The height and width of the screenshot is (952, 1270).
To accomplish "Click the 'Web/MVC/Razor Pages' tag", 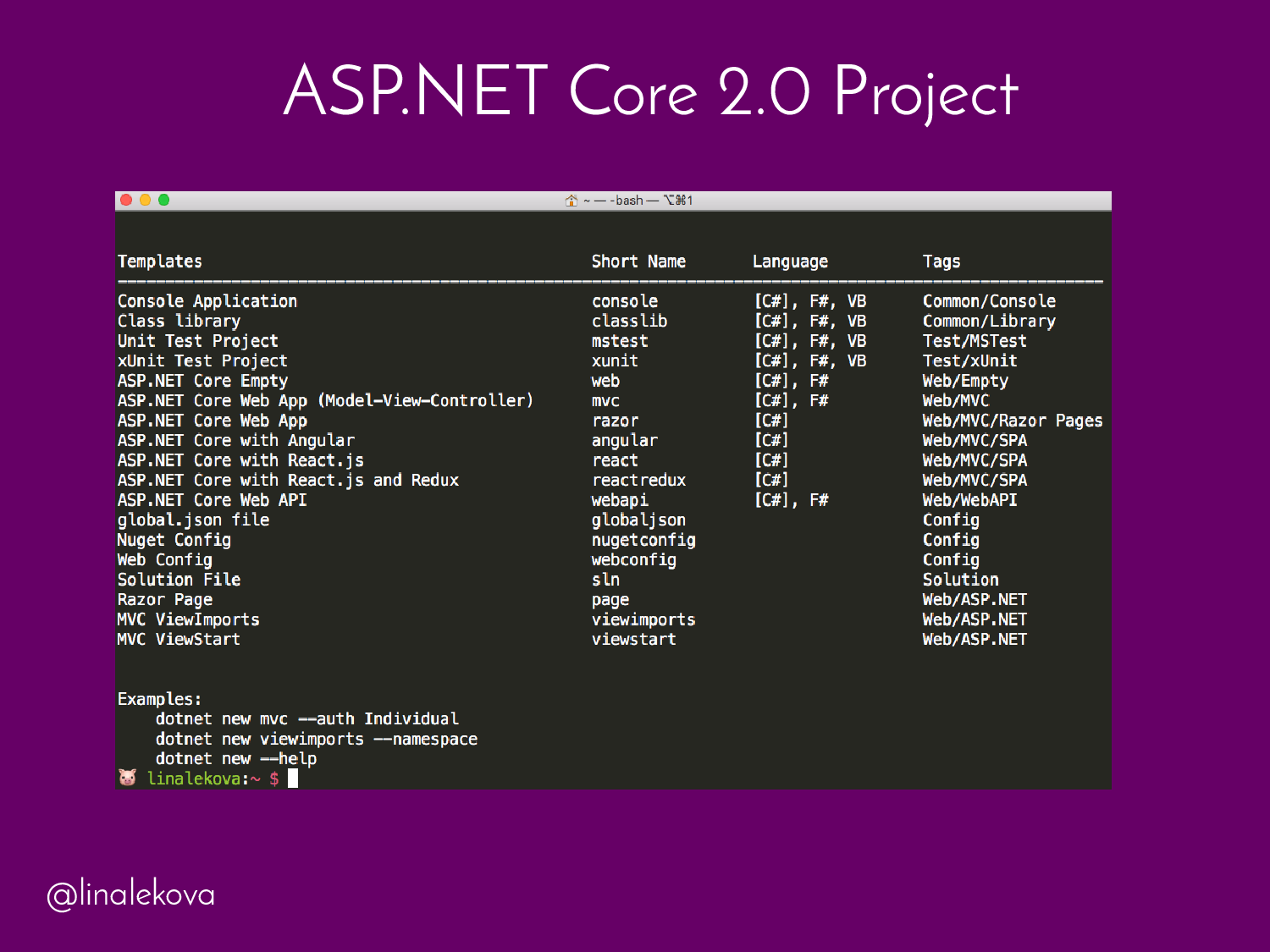I will pos(1013,421).
